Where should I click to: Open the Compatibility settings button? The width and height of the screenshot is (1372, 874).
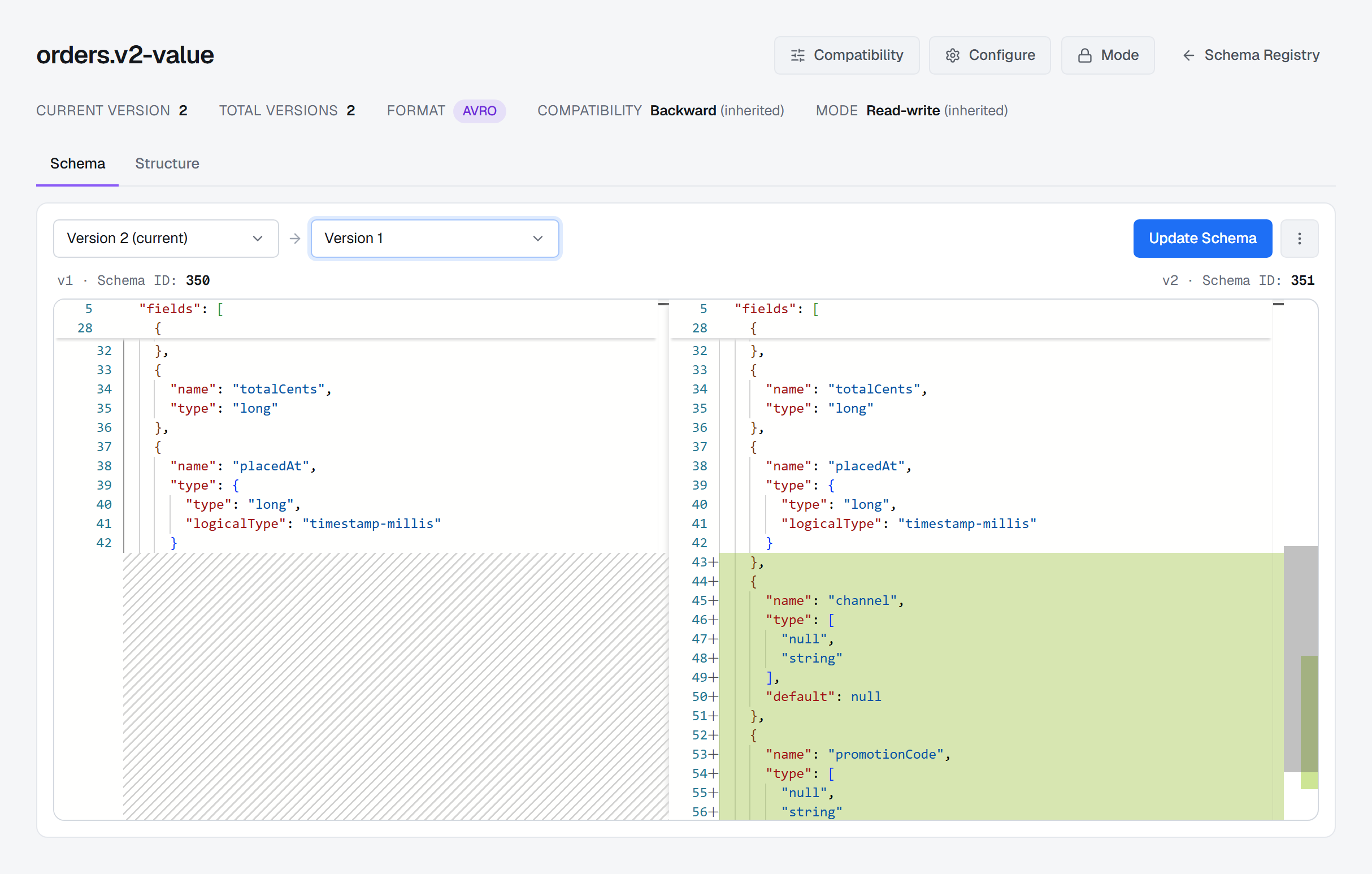pos(846,55)
